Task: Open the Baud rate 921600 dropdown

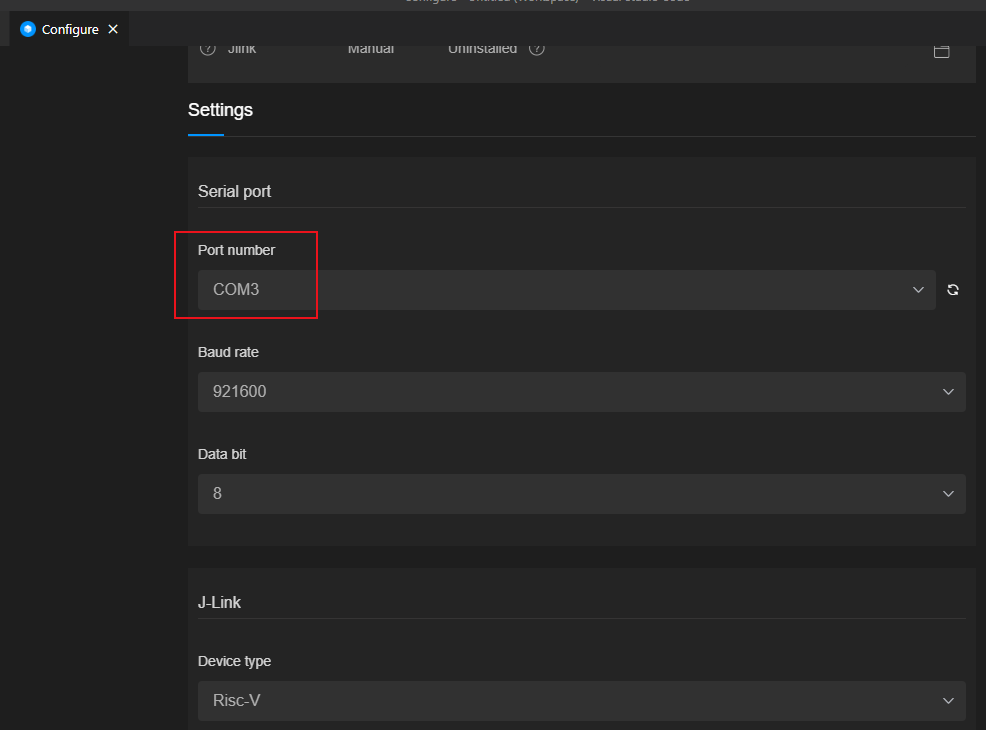Action: pos(582,392)
